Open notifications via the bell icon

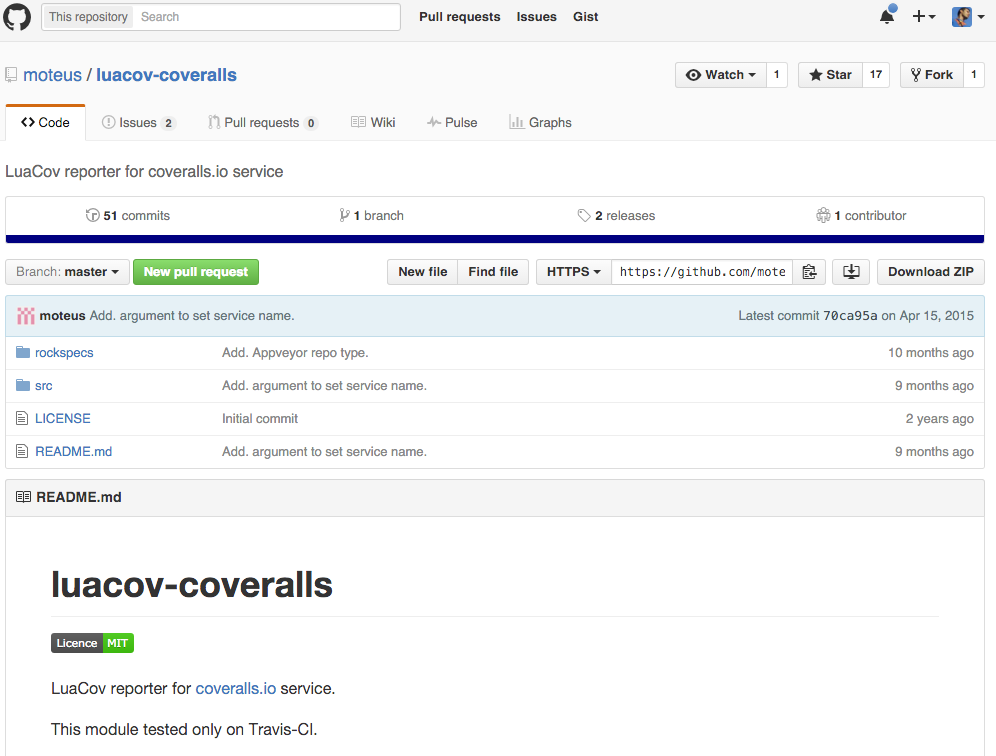885,16
